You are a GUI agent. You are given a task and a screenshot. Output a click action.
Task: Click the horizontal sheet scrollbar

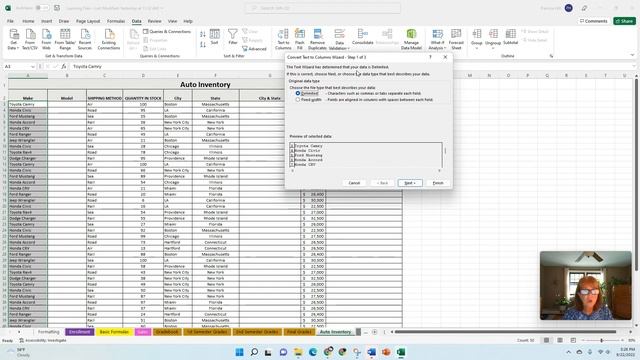(x=505, y=332)
